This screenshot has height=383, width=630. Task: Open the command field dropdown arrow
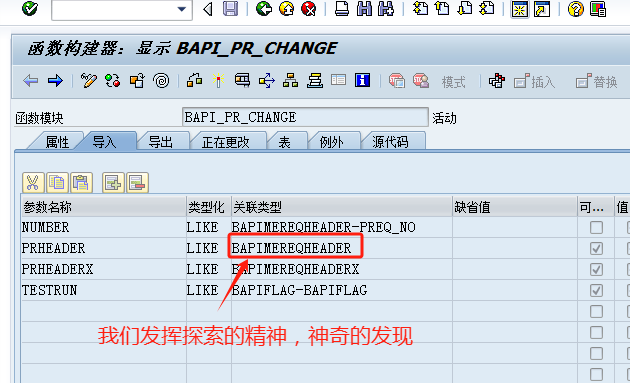coord(182,9)
